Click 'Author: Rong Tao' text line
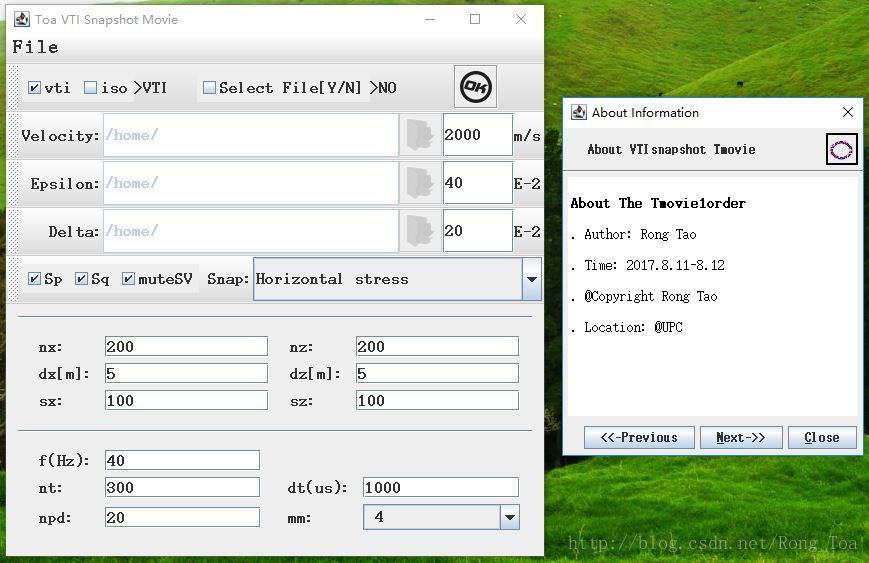 [x=640, y=234]
